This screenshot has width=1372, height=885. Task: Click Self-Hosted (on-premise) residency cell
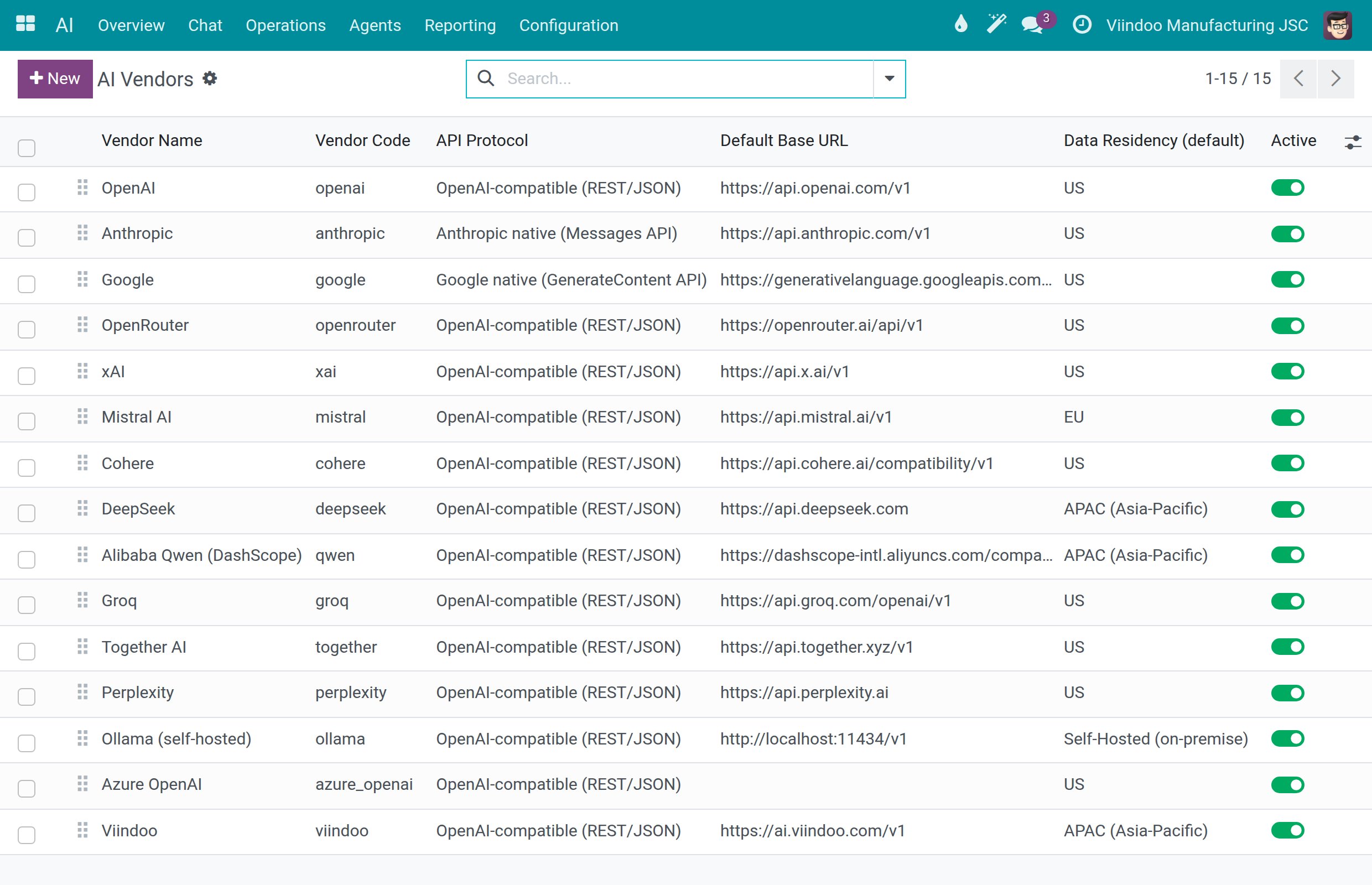click(x=1155, y=738)
